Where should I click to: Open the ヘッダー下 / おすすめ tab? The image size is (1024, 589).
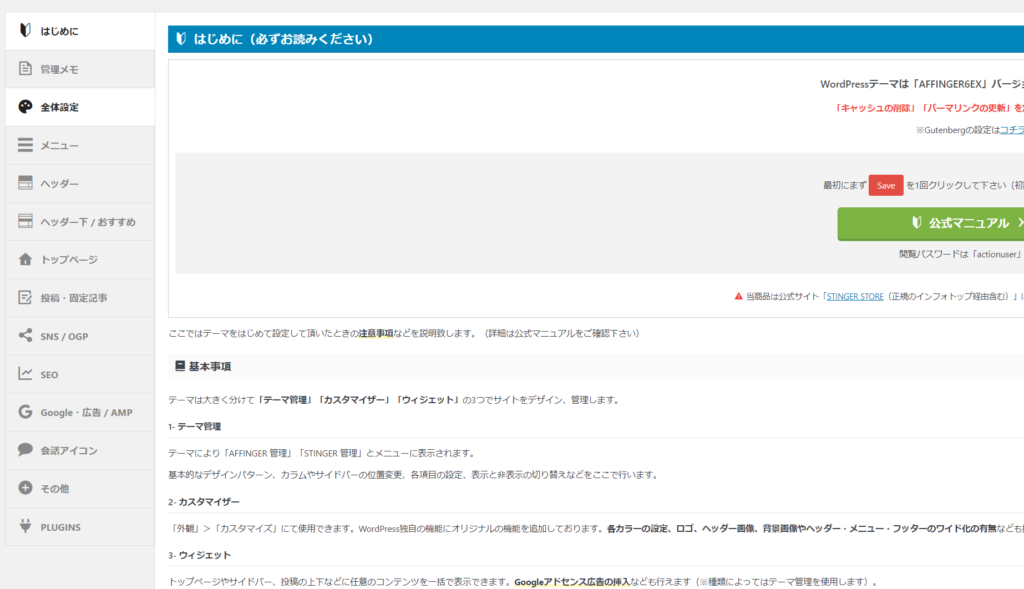(x=80, y=221)
